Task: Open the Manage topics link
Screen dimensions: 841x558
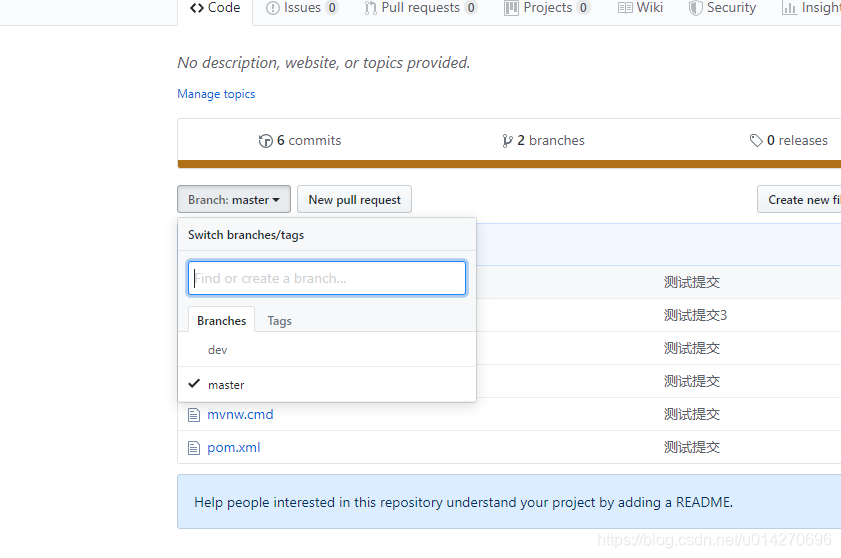Action: click(x=216, y=94)
